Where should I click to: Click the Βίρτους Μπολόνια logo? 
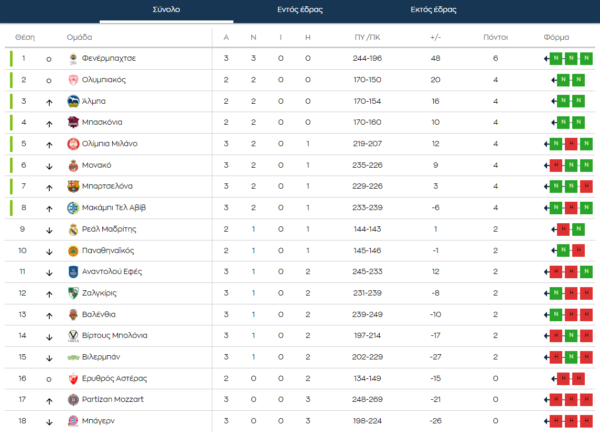point(72,336)
